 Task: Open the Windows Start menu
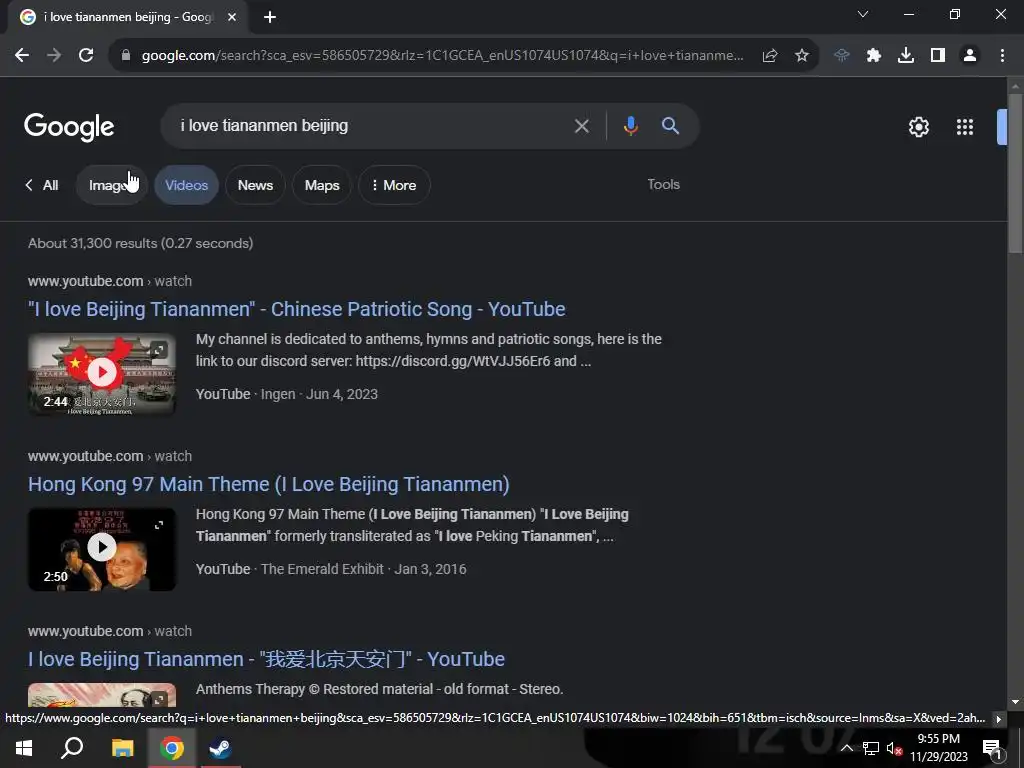24,748
